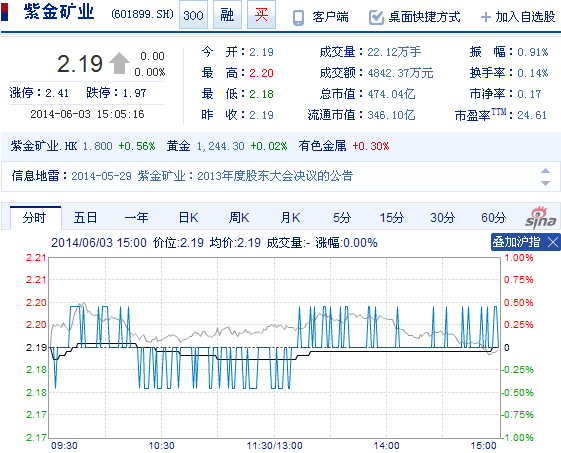Viewport: 561px width, 453px height.
Task: Open the 桌面快捷方式 shortcut link
Action: click(x=424, y=17)
